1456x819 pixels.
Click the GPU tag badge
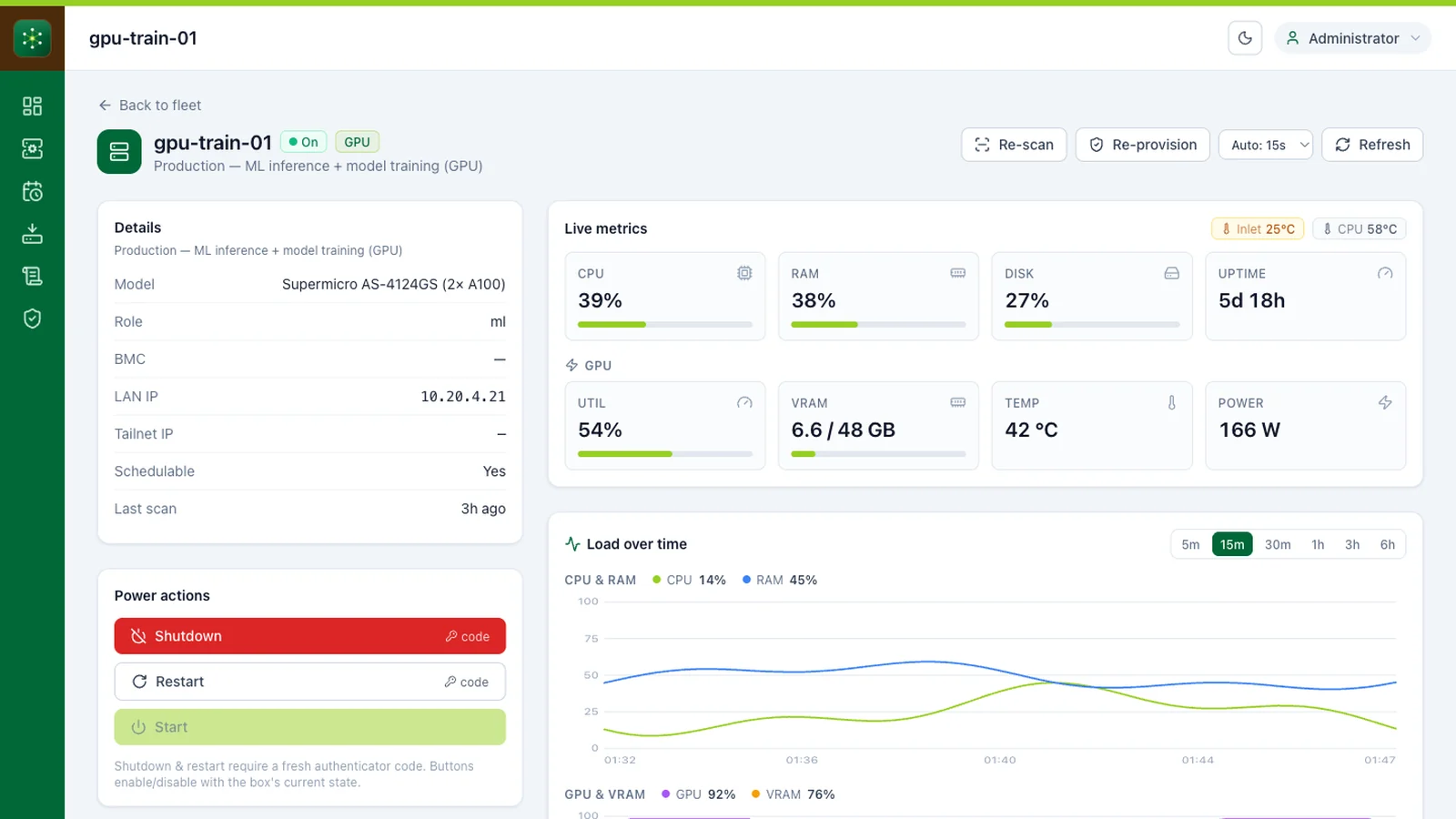(x=357, y=142)
